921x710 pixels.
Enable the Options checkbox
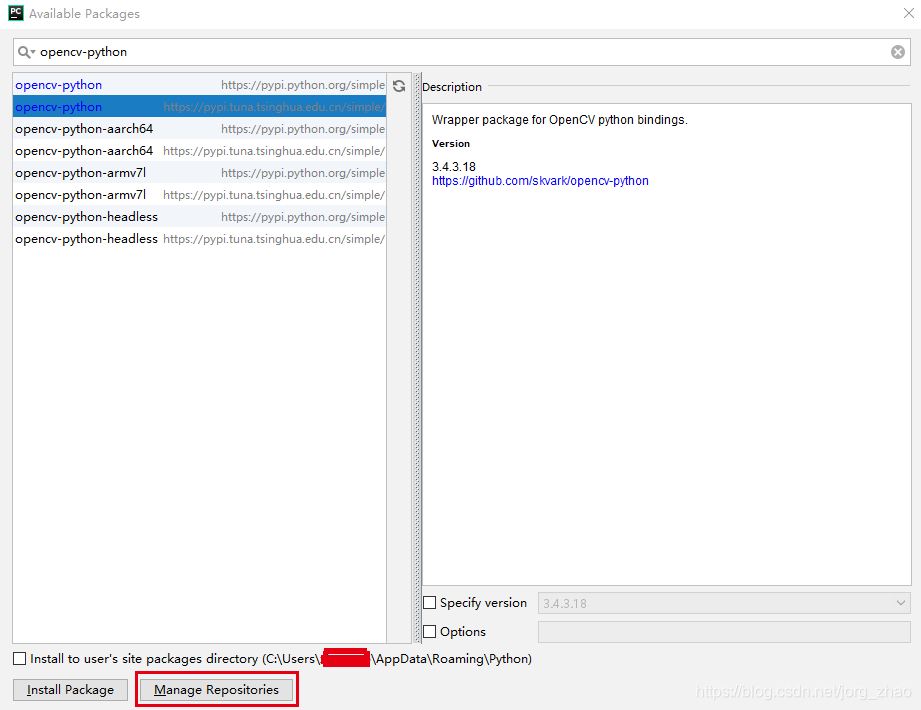[430, 631]
